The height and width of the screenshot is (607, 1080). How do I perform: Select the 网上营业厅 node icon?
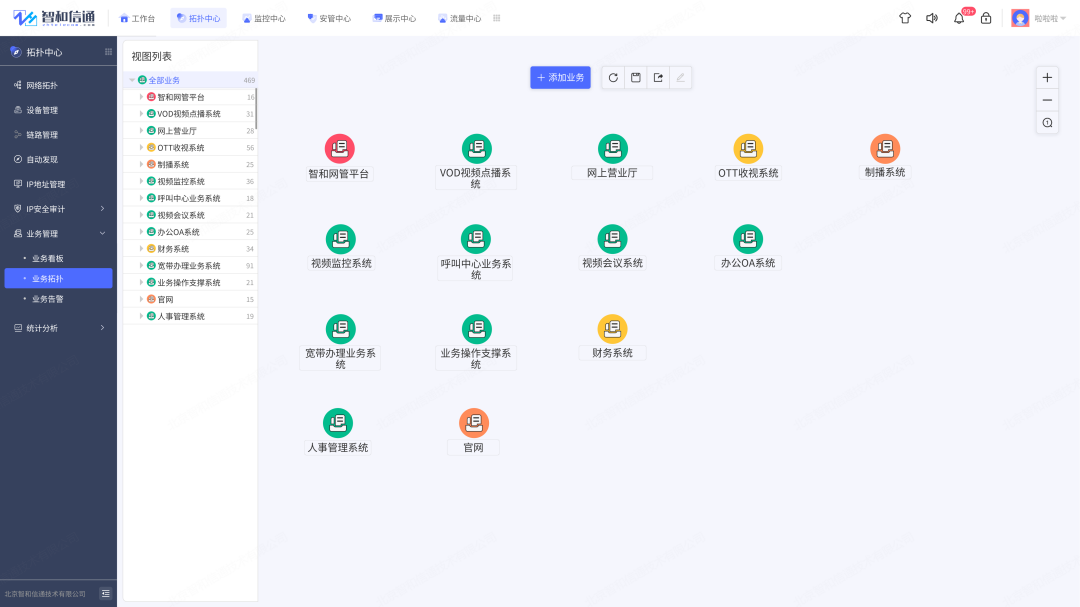coord(612,149)
